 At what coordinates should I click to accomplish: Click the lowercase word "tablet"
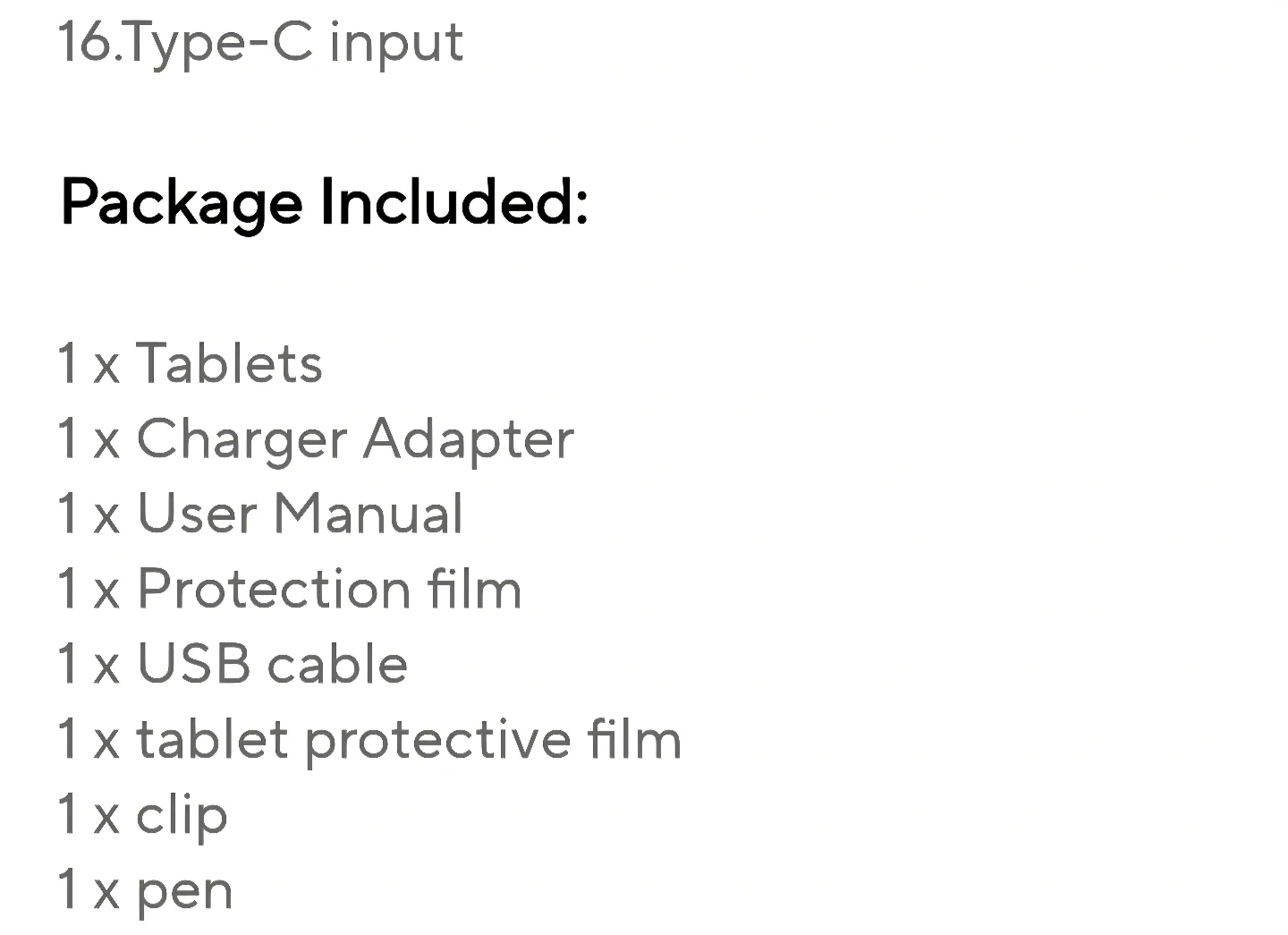tap(211, 740)
